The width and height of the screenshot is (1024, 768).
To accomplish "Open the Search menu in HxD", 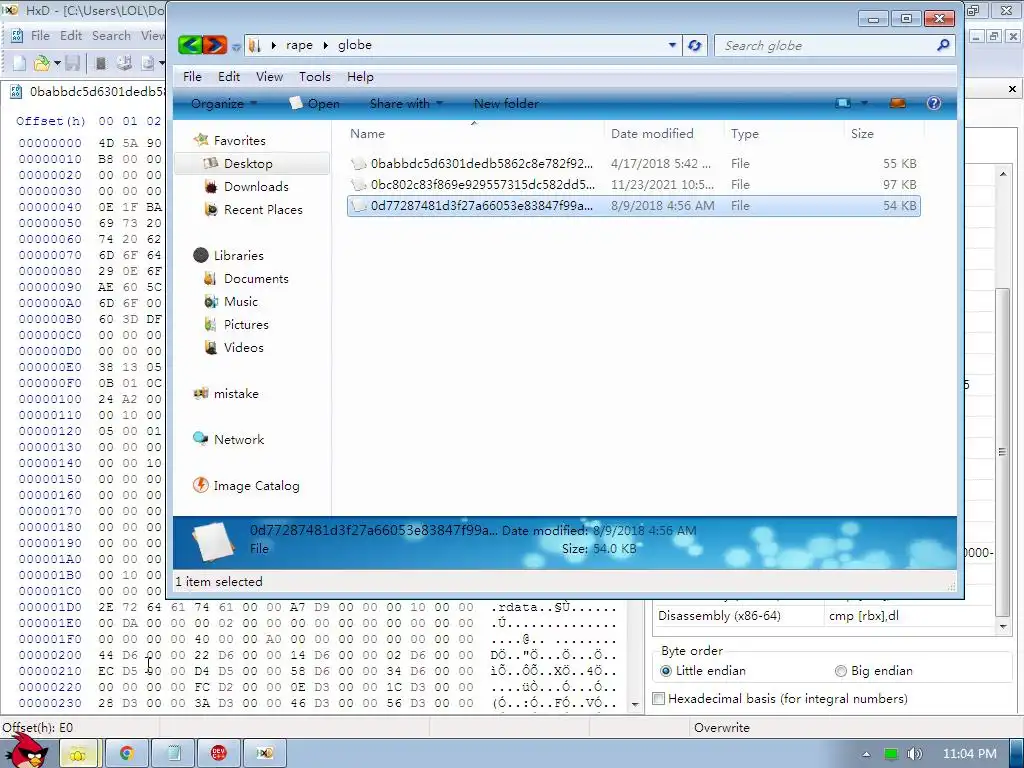I will [111, 35].
